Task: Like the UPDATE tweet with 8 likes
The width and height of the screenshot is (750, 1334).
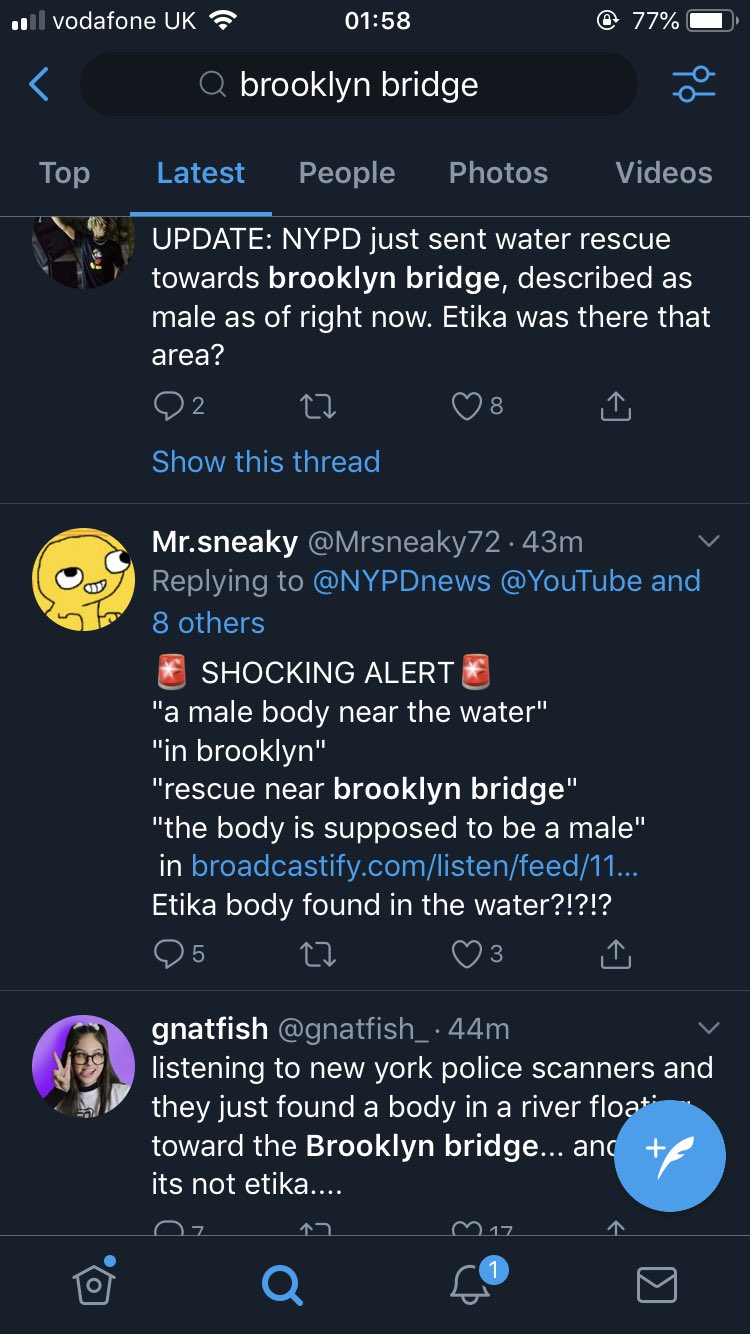Action: (477, 405)
